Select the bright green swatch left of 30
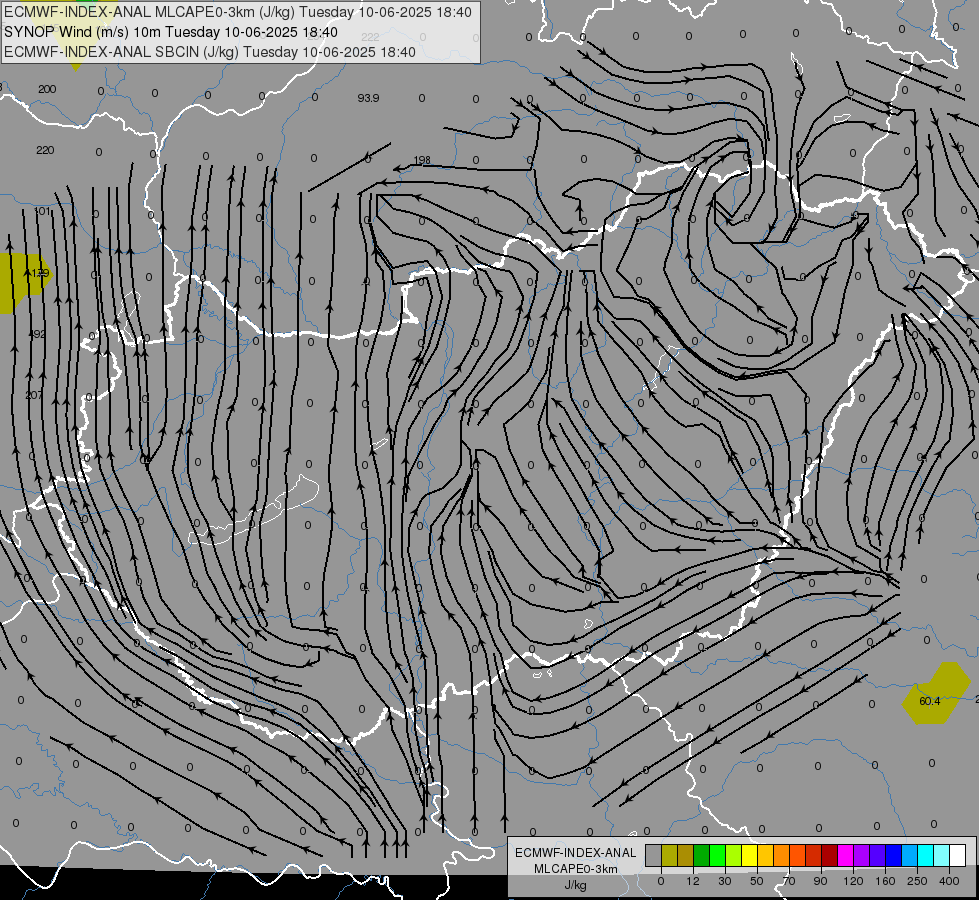979x900 pixels. pyautogui.click(x=717, y=855)
